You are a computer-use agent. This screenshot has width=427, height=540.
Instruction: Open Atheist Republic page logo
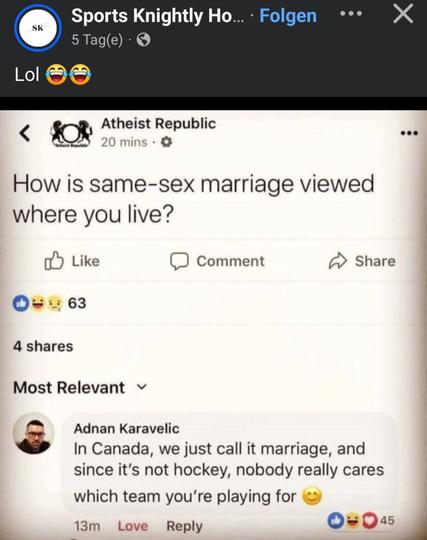tap(72, 134)
